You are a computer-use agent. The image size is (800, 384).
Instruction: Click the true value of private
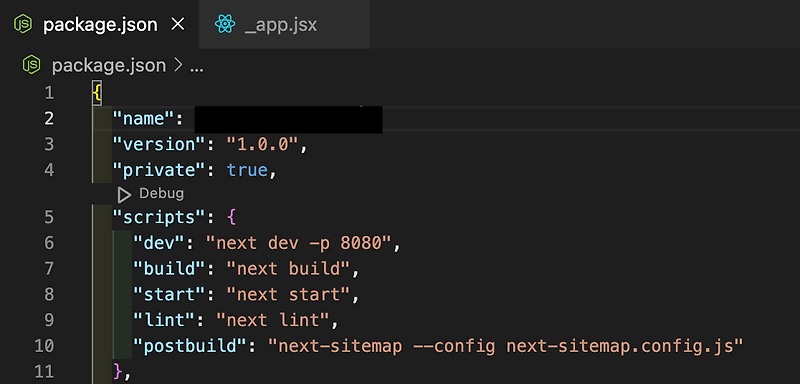pos(247,170)
